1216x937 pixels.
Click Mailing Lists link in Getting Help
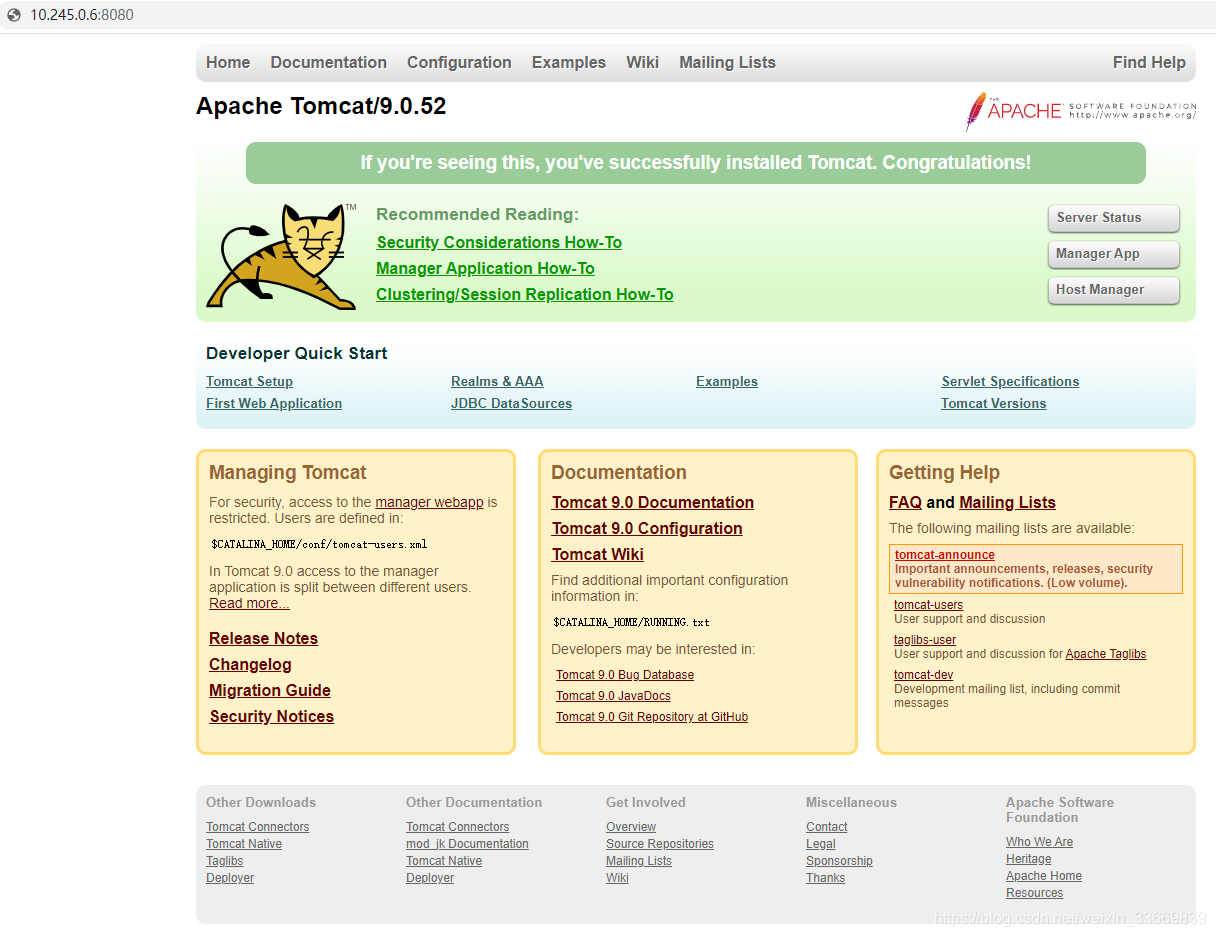[x=1007, y=503]
